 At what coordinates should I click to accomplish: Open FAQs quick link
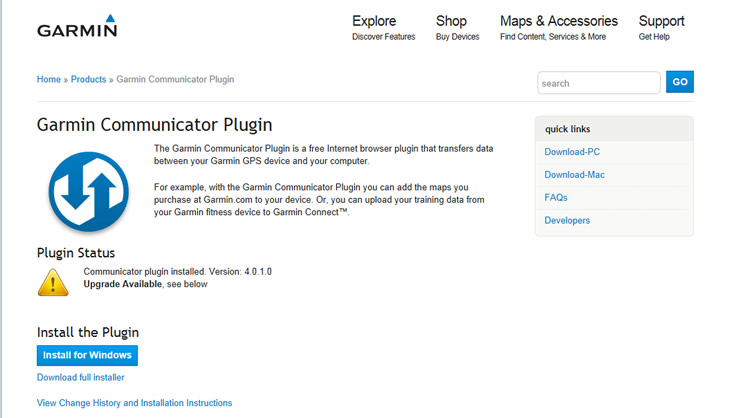556,197
